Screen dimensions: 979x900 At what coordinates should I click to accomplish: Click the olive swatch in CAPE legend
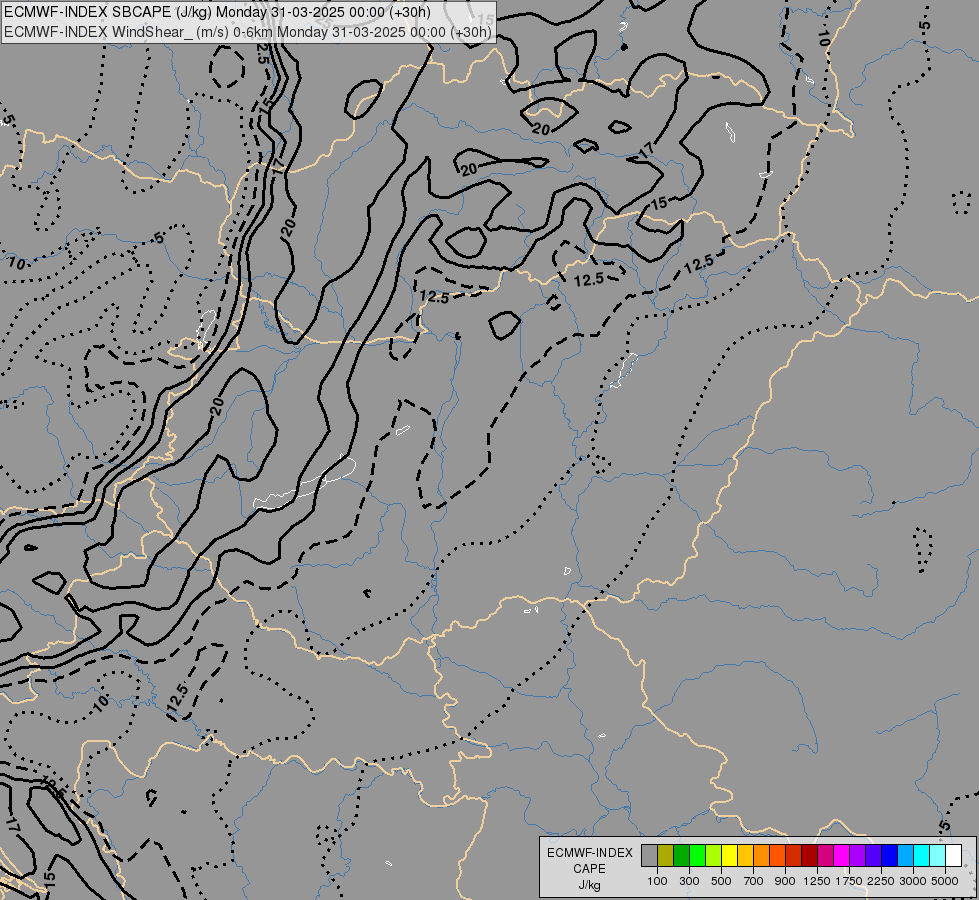666,855
